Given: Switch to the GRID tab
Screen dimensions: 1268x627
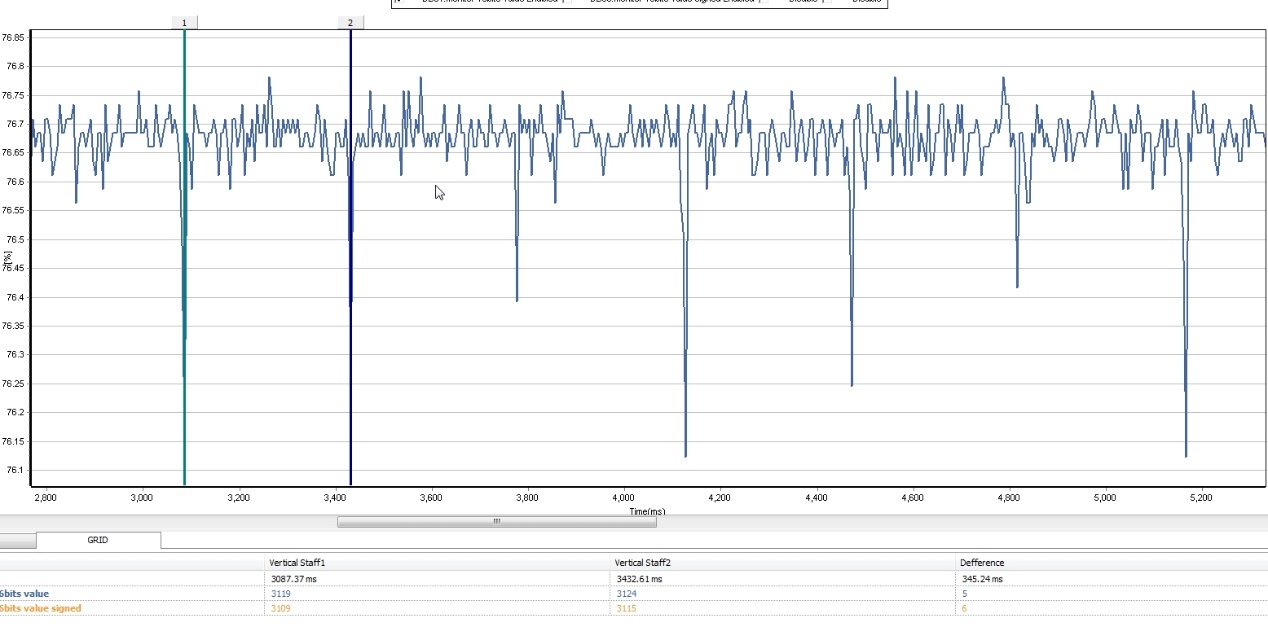Looking at the screenshot, I should [x=98, y=540].
